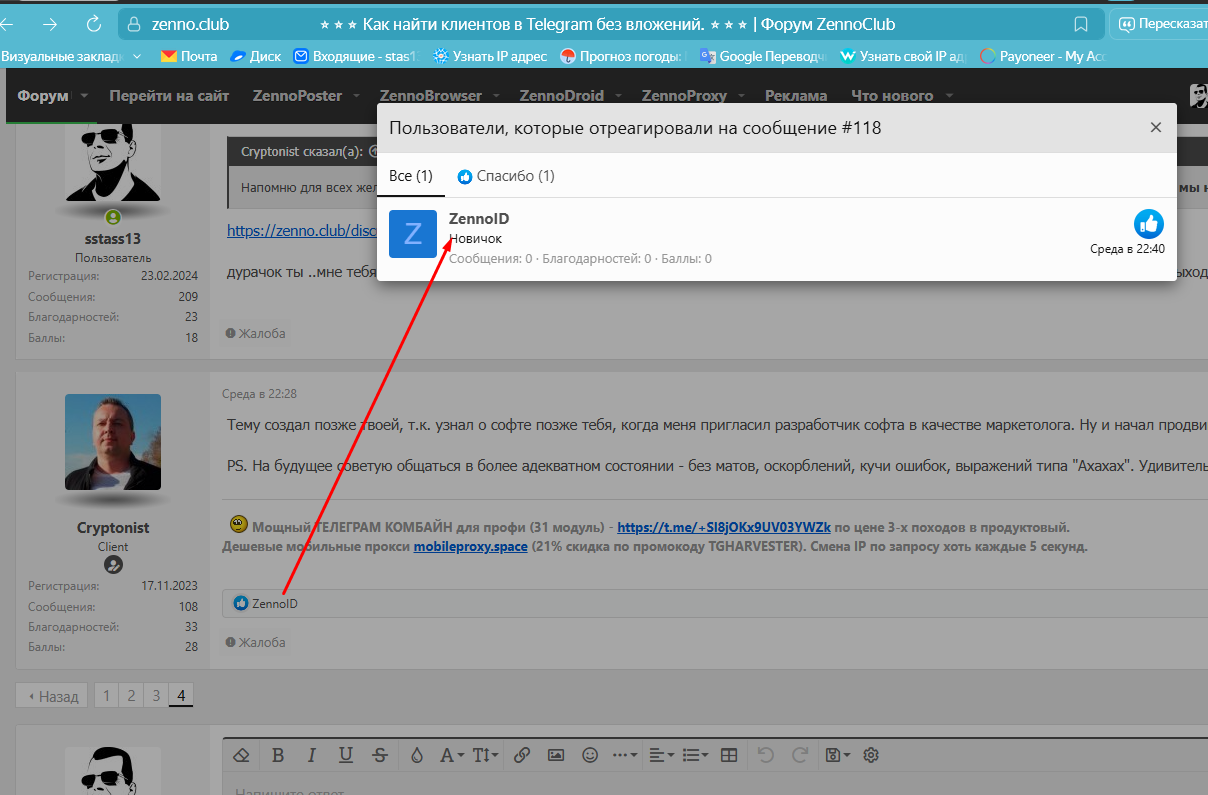Open the Перейти на сайт menu item

coord(169,96)
